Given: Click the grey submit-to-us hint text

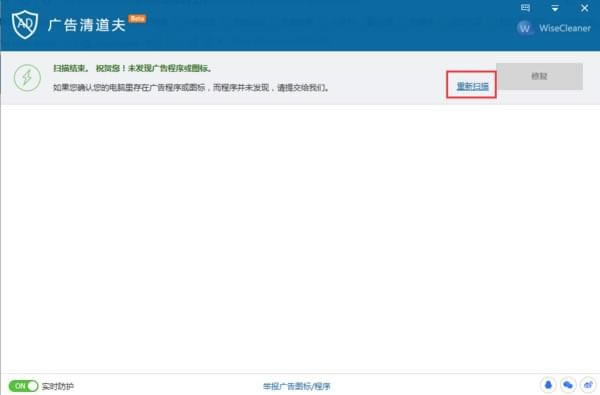Looking at the screenshot, I should (191, 88).
